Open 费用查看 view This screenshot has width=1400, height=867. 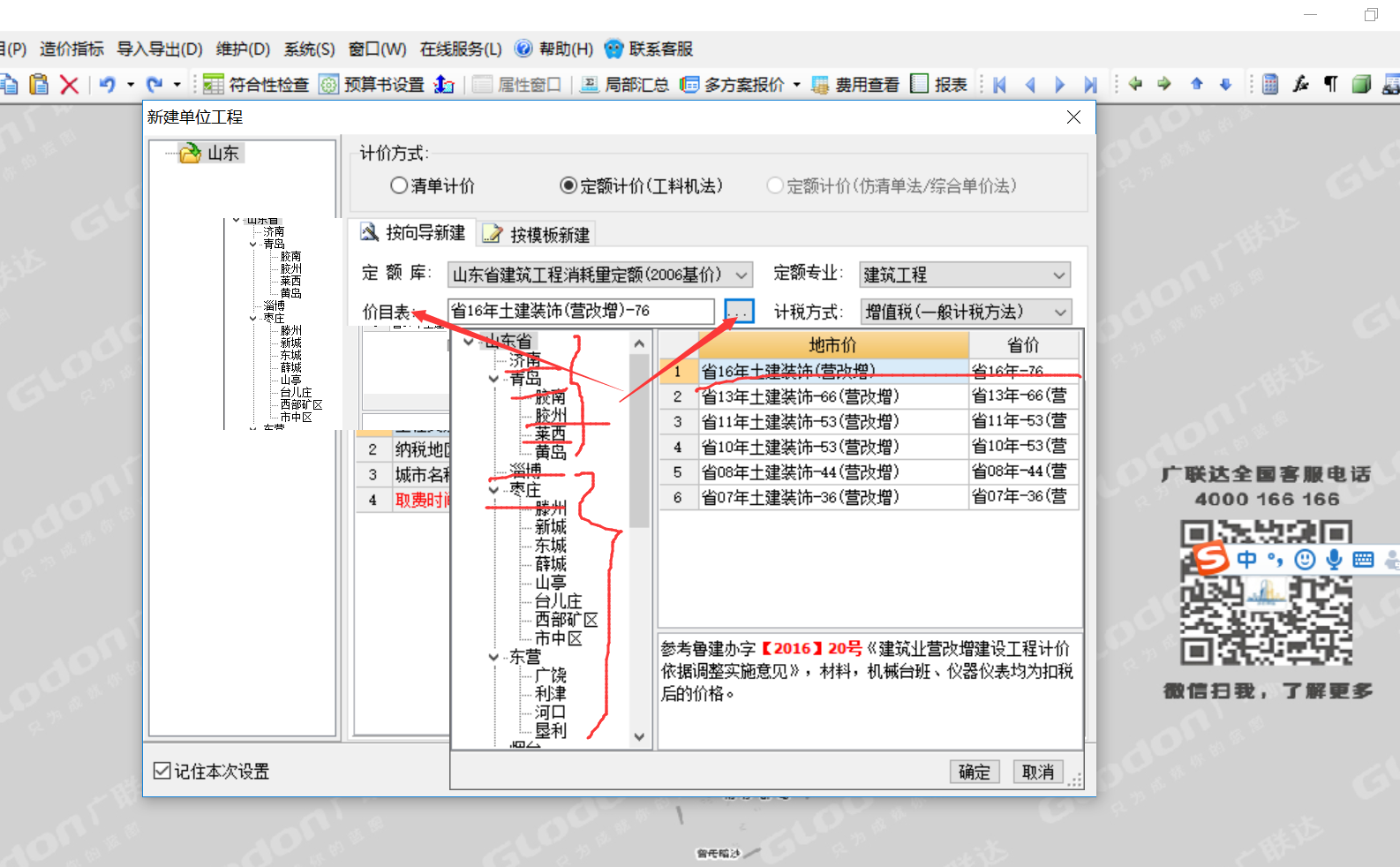click(x=854, y=85)
